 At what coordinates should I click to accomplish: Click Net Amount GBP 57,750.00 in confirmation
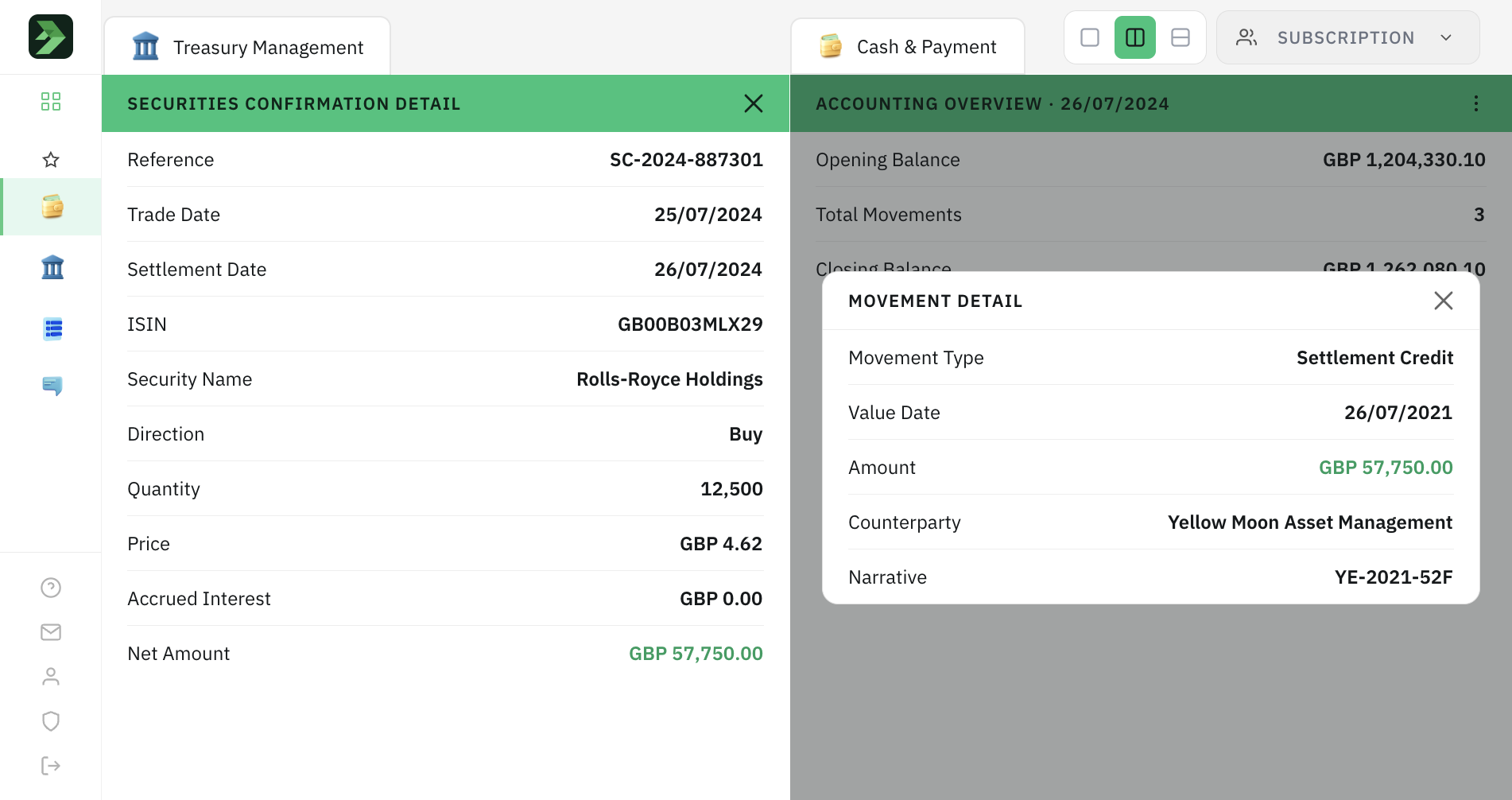pos(696,654)
